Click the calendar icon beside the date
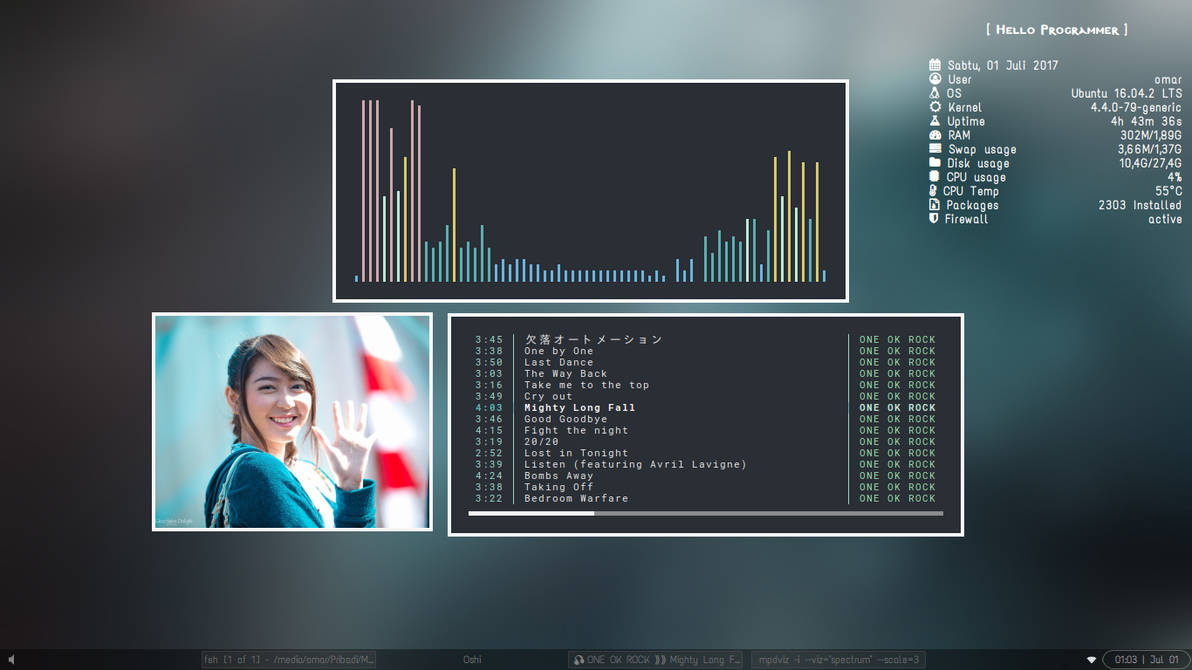Image resolution: width=1192 pixels, height=670 pixels. [935, 64]
